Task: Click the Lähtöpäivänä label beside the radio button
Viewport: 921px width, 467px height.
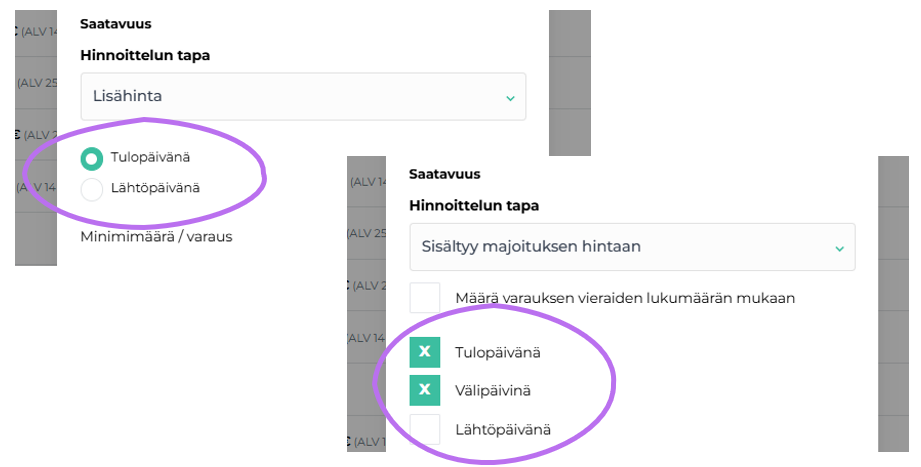Action: click(x=154, y=188)
